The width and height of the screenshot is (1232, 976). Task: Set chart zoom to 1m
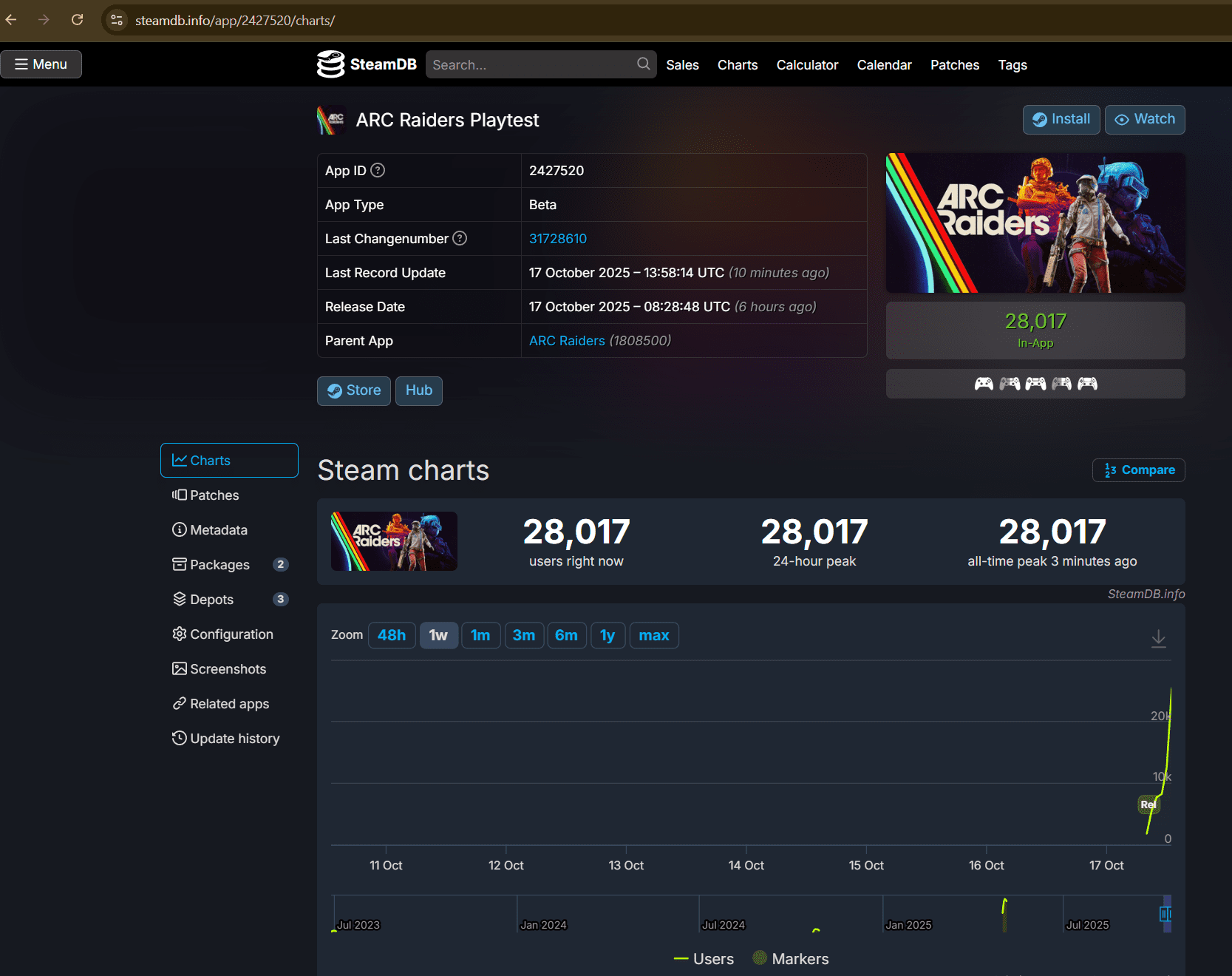pyautogui.click(x=480, y=635)
